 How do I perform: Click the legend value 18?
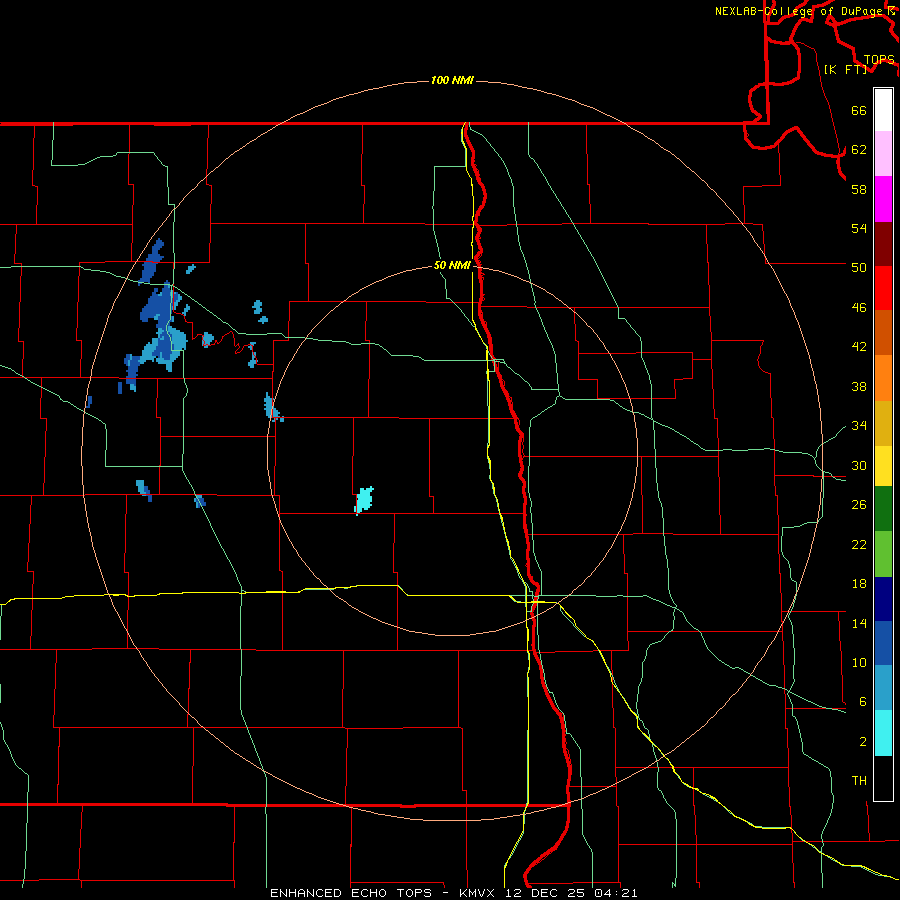pos(859,584)
